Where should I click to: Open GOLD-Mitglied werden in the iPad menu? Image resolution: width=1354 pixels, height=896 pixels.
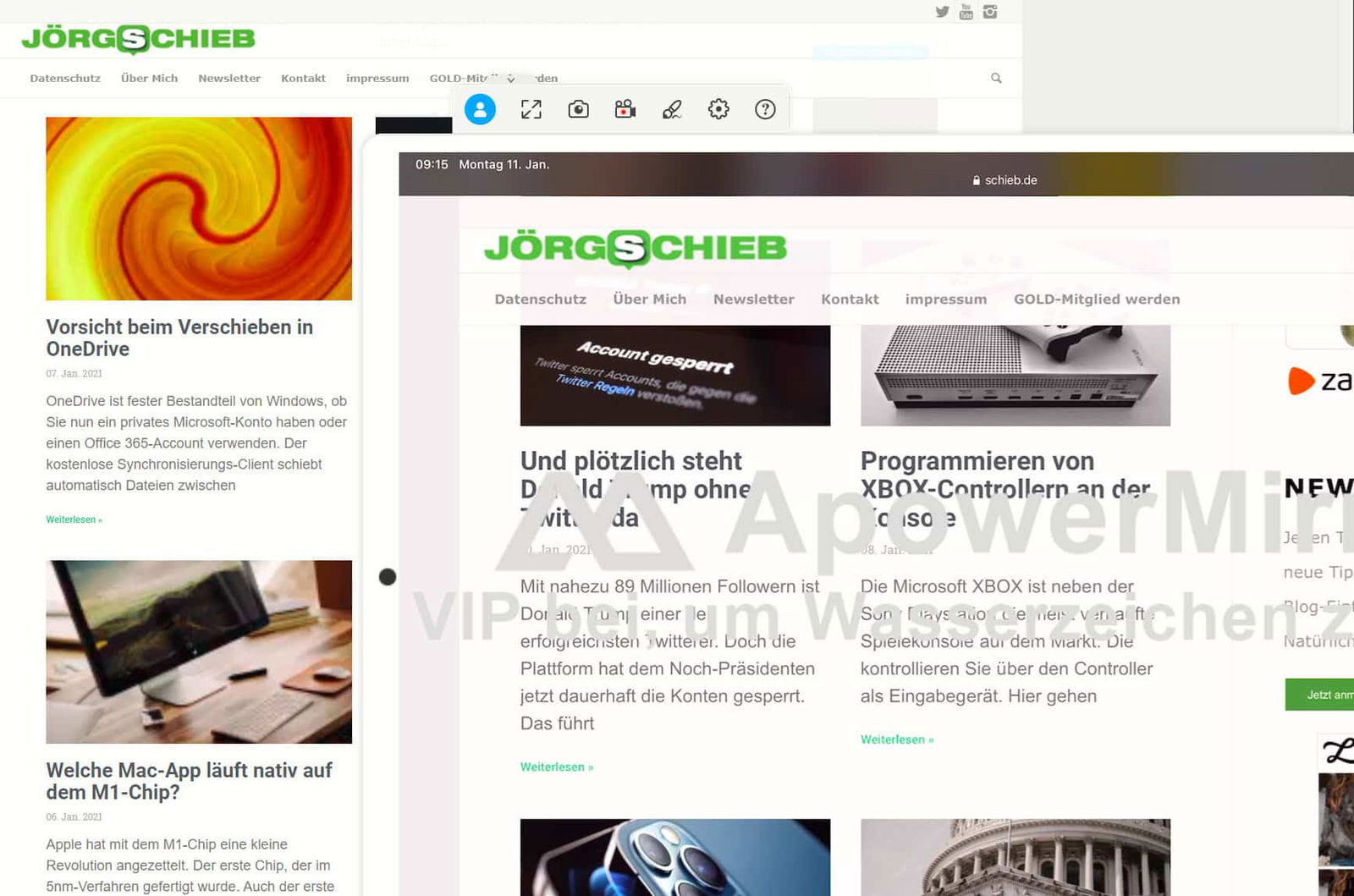pos(1097,299)
